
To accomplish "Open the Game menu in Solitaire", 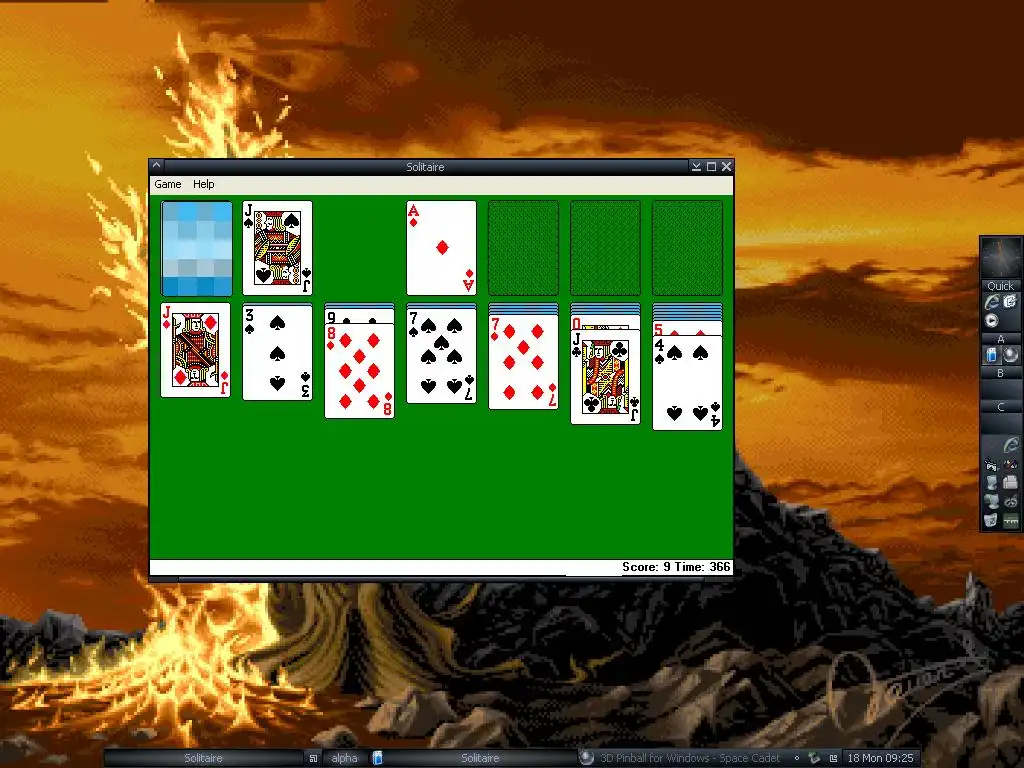I will point(168,184).
